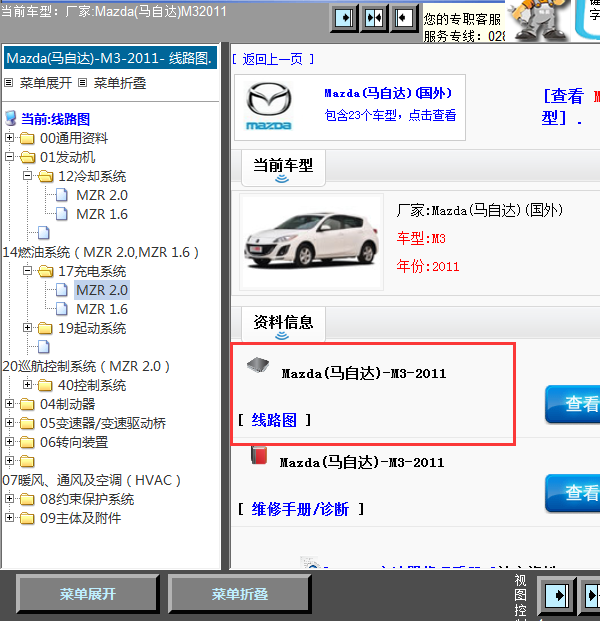Go back via 返回上一页 link
Viewport: 600px width, 621px height.
point(273,59)
